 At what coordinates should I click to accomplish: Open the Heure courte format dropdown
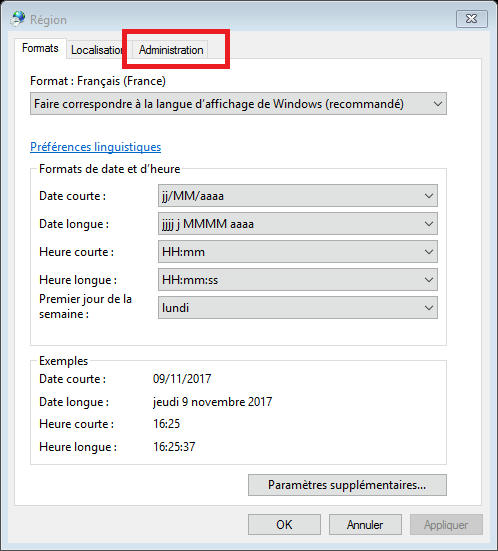(x=298, y=252)
